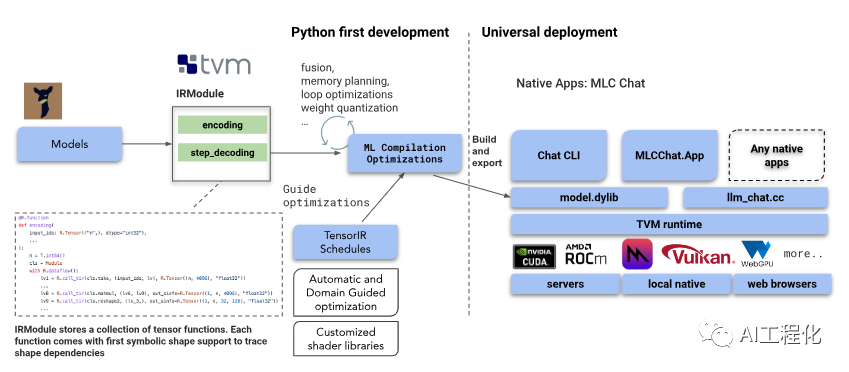This screenshot has width=849, height=372.
Task: Click the IRModule code snippet panel
Action: pos(148,264)
